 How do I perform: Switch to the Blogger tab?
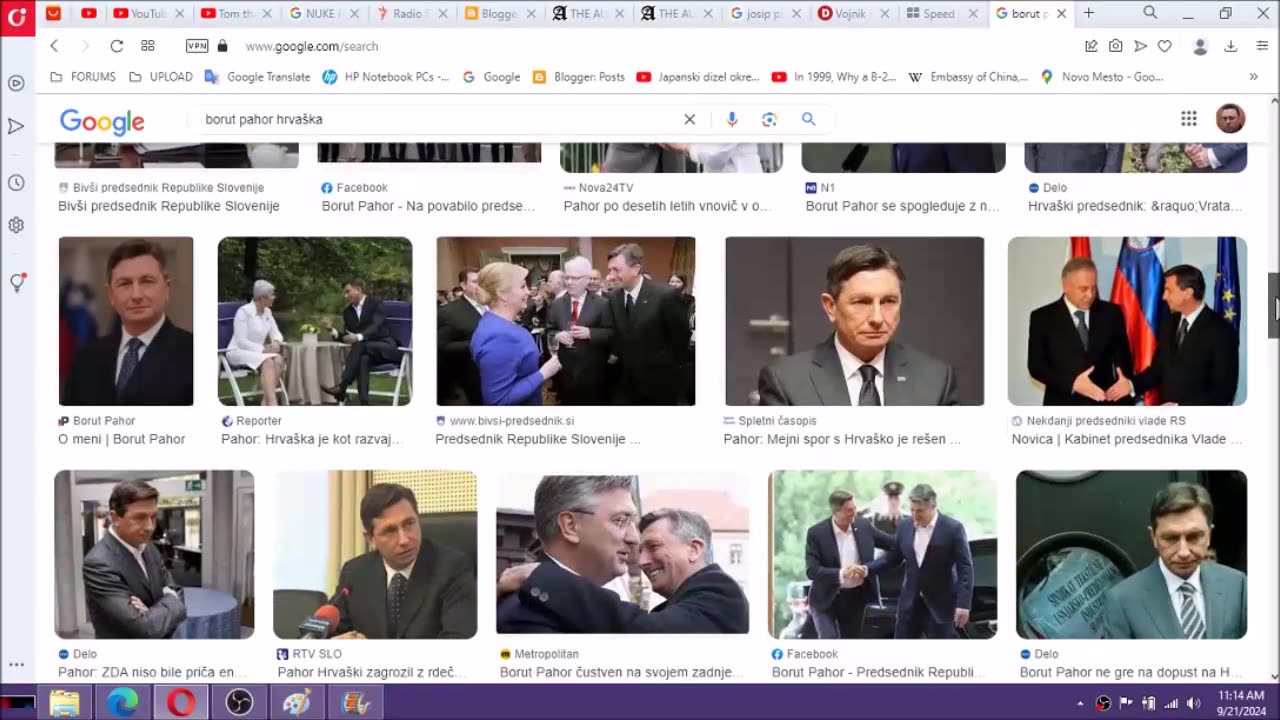(499, 14)
